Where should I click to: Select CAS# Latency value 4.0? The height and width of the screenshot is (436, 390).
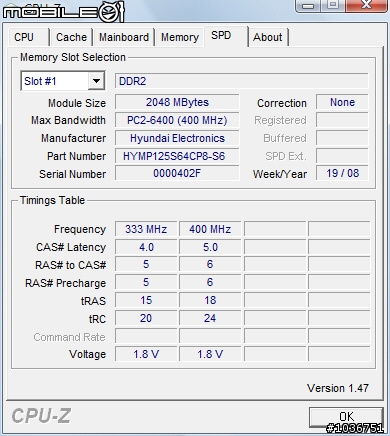(x=146, y=247)
